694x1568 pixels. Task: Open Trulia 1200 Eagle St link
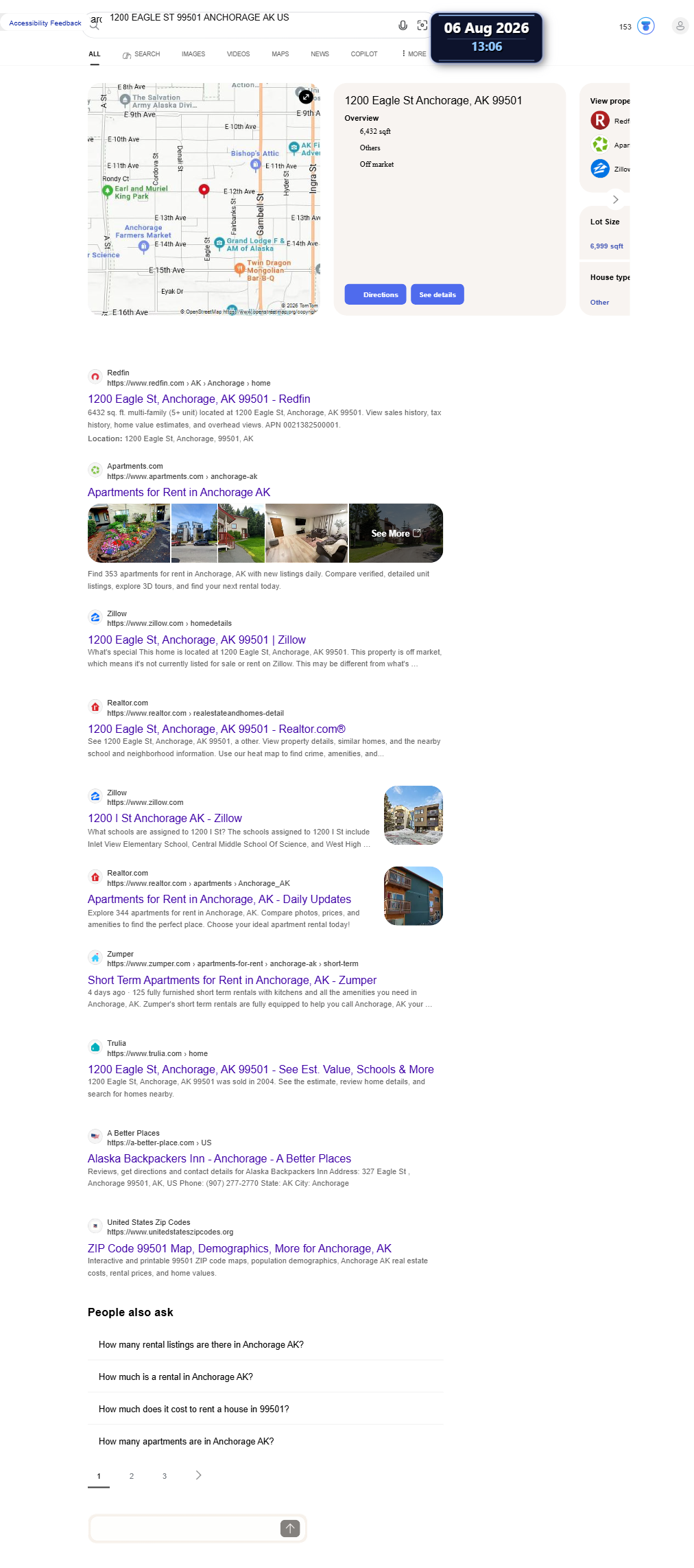(261, 1069)
